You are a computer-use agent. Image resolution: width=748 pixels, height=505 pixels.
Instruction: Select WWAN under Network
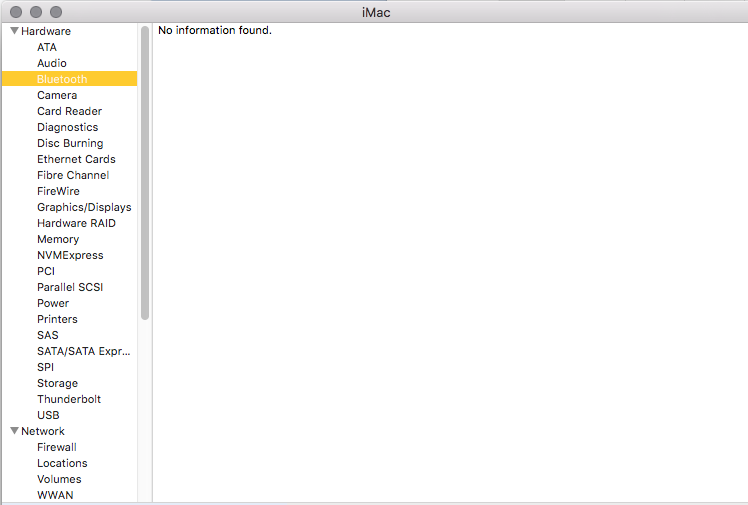[55, 495]
